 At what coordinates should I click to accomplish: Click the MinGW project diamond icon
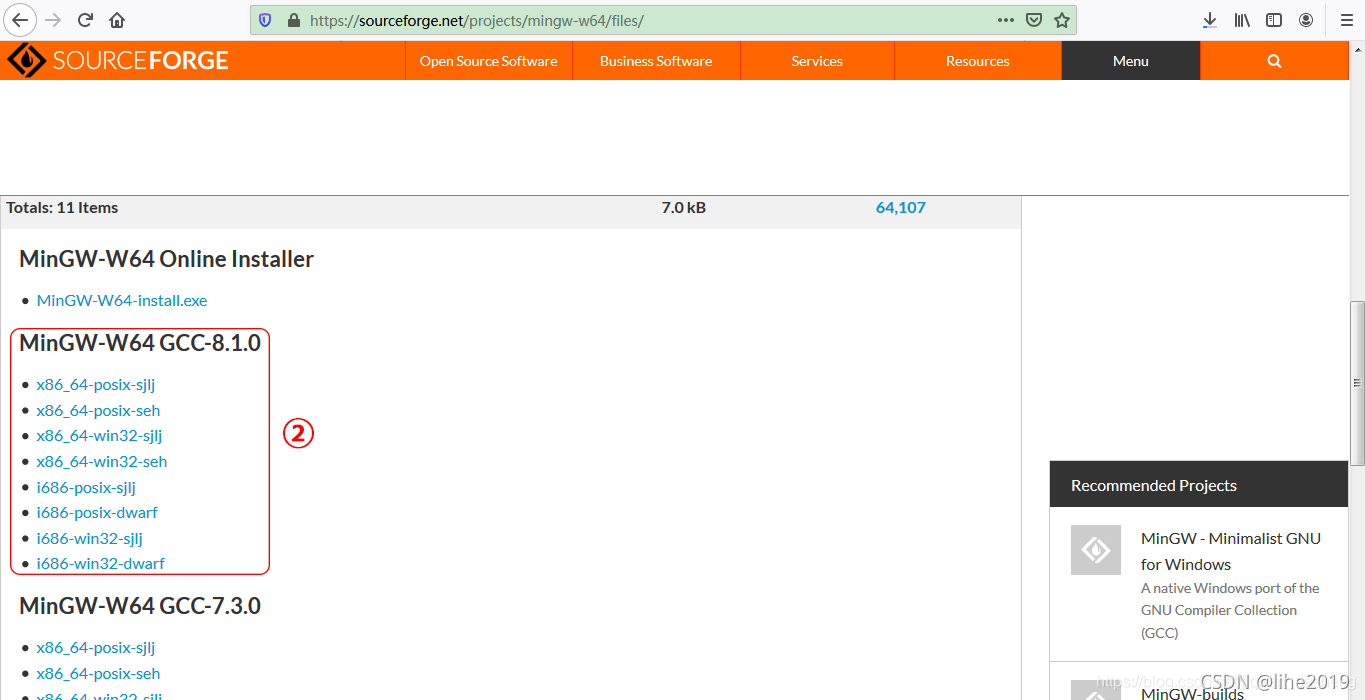(x=1096, y=550)
